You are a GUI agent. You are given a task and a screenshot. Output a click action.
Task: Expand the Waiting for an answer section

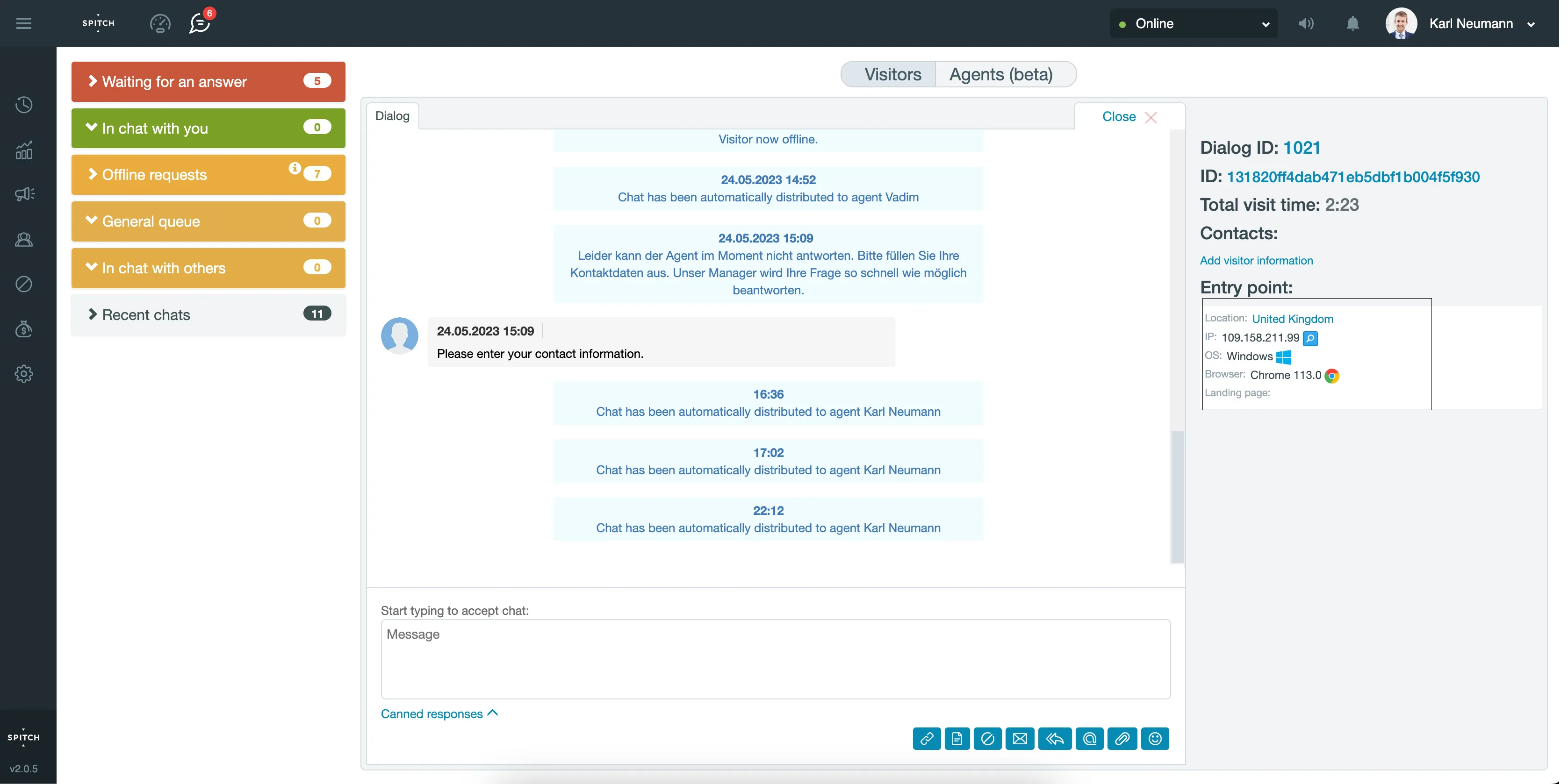pos(208,81)
